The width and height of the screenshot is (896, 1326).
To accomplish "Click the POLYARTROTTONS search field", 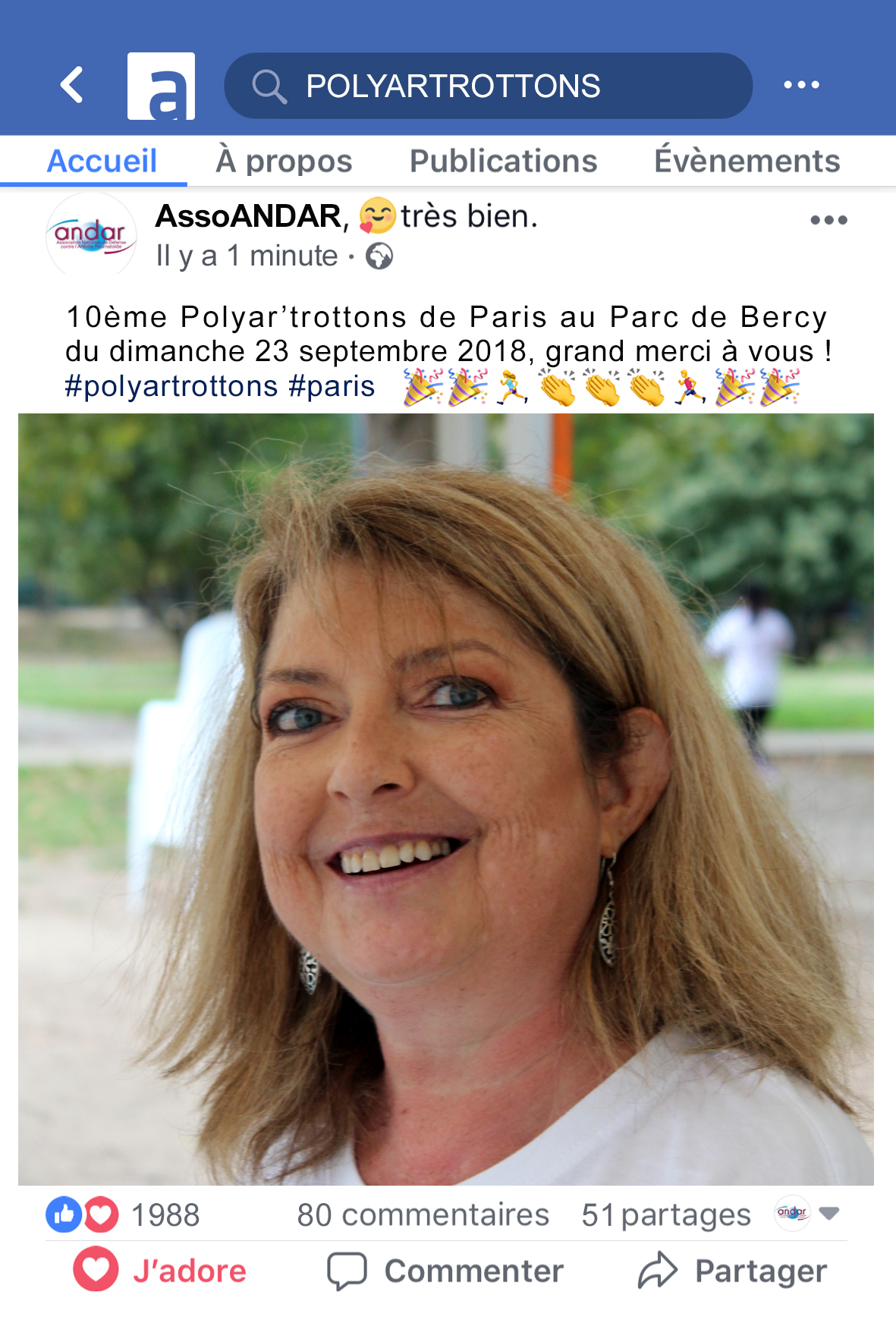I will 488,86.
